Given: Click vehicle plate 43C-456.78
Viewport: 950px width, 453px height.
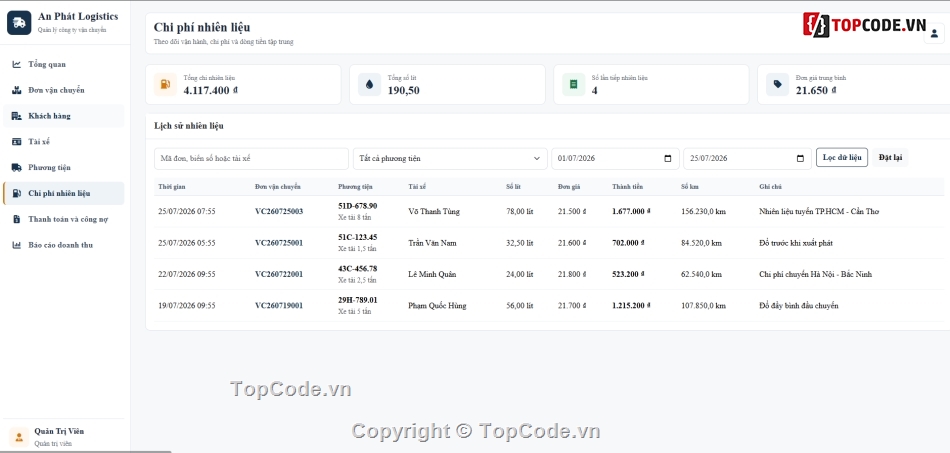Looking at the screenshot, I should click(357, 269).
